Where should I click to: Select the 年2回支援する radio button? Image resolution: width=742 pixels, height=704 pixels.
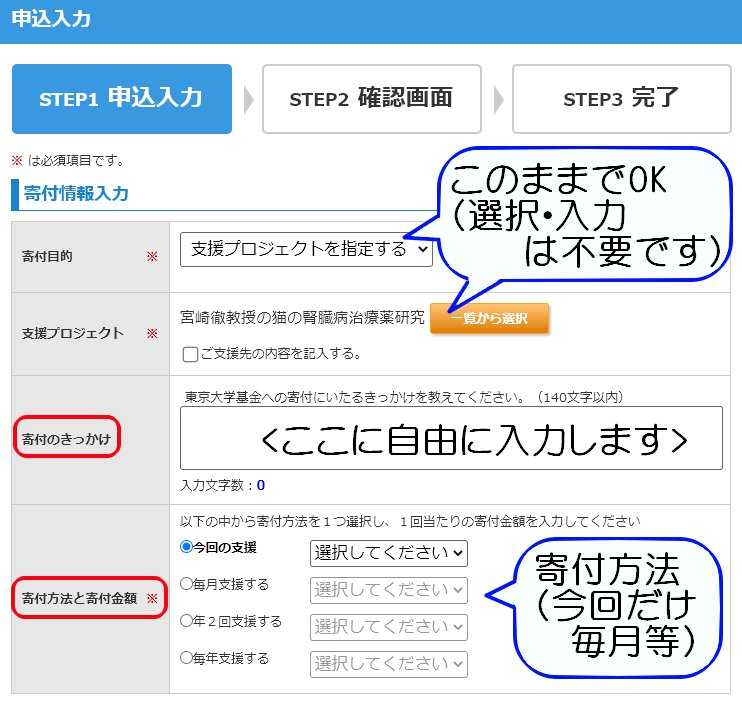186,621
